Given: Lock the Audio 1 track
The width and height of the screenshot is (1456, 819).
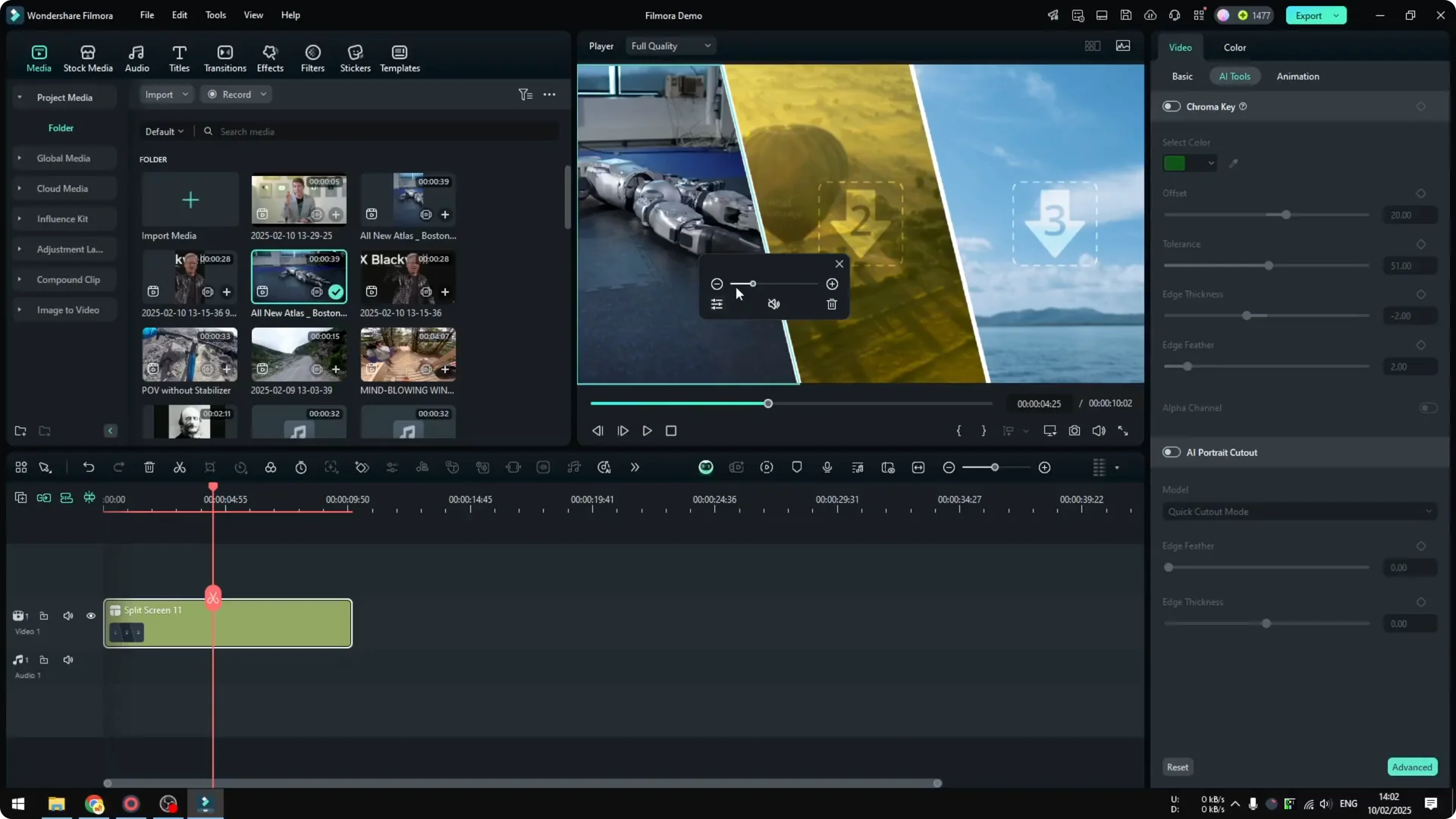Looking at the screenshot, I should [44, 661].
